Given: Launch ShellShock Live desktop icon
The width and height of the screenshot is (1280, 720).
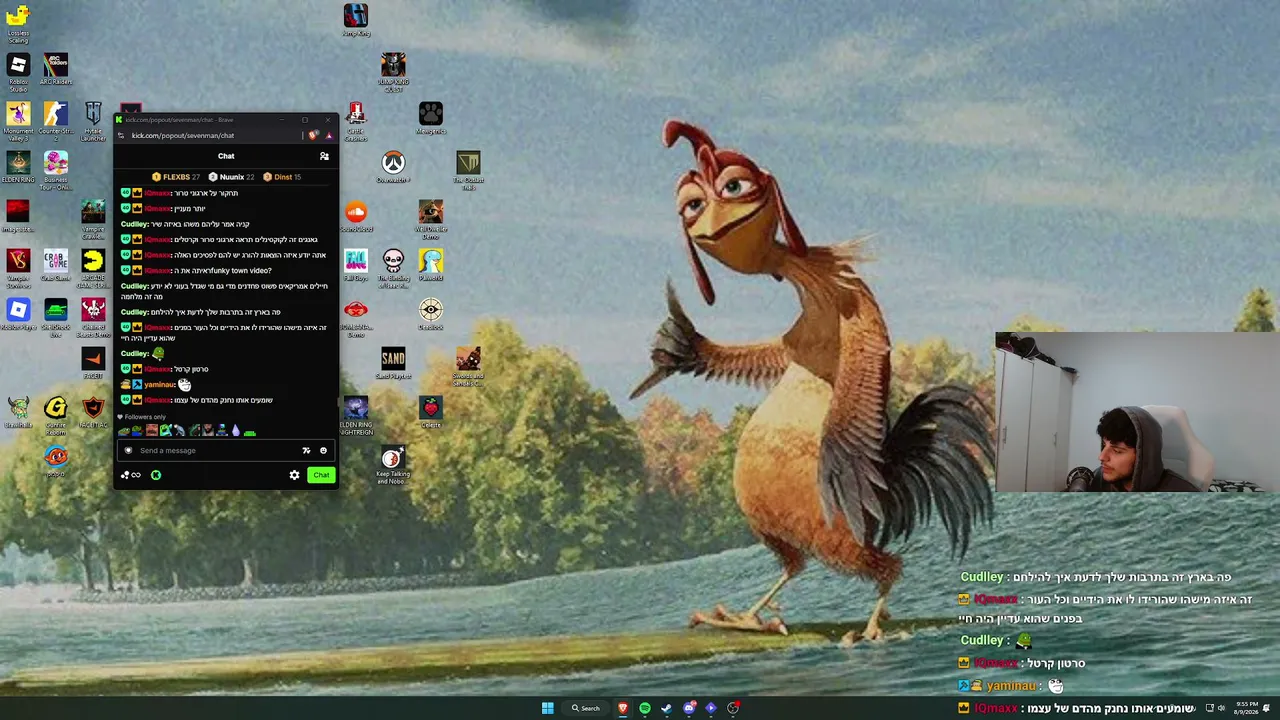Looking at the screenshot, I should (x=55, y=317).
